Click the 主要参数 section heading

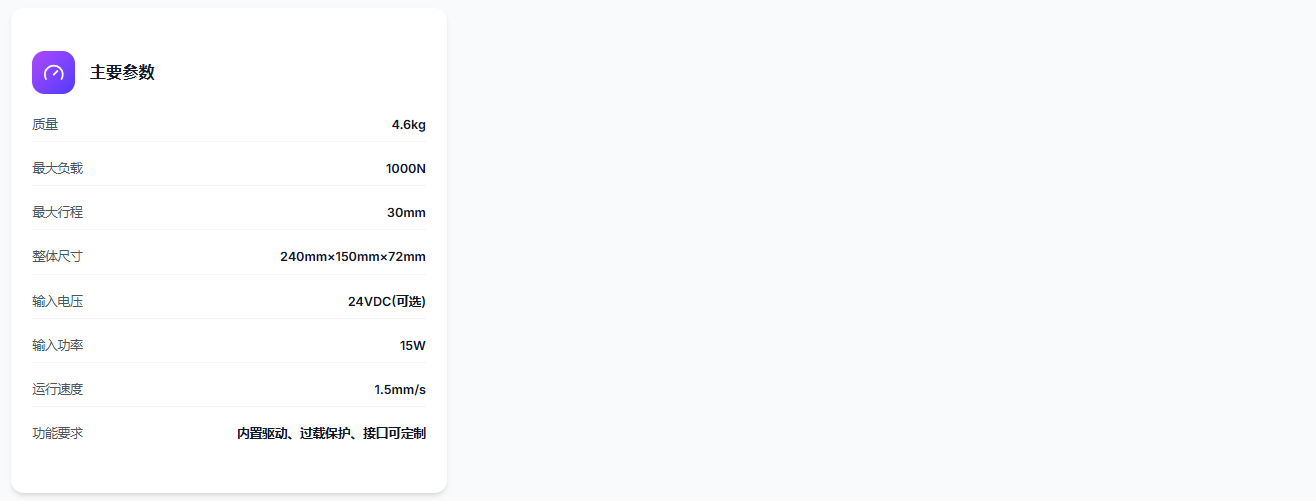point(122,72)
